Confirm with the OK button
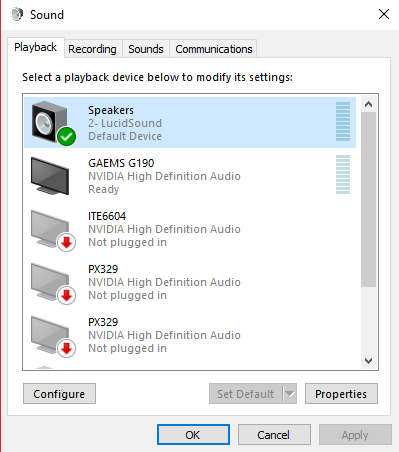 click(193, 435)
